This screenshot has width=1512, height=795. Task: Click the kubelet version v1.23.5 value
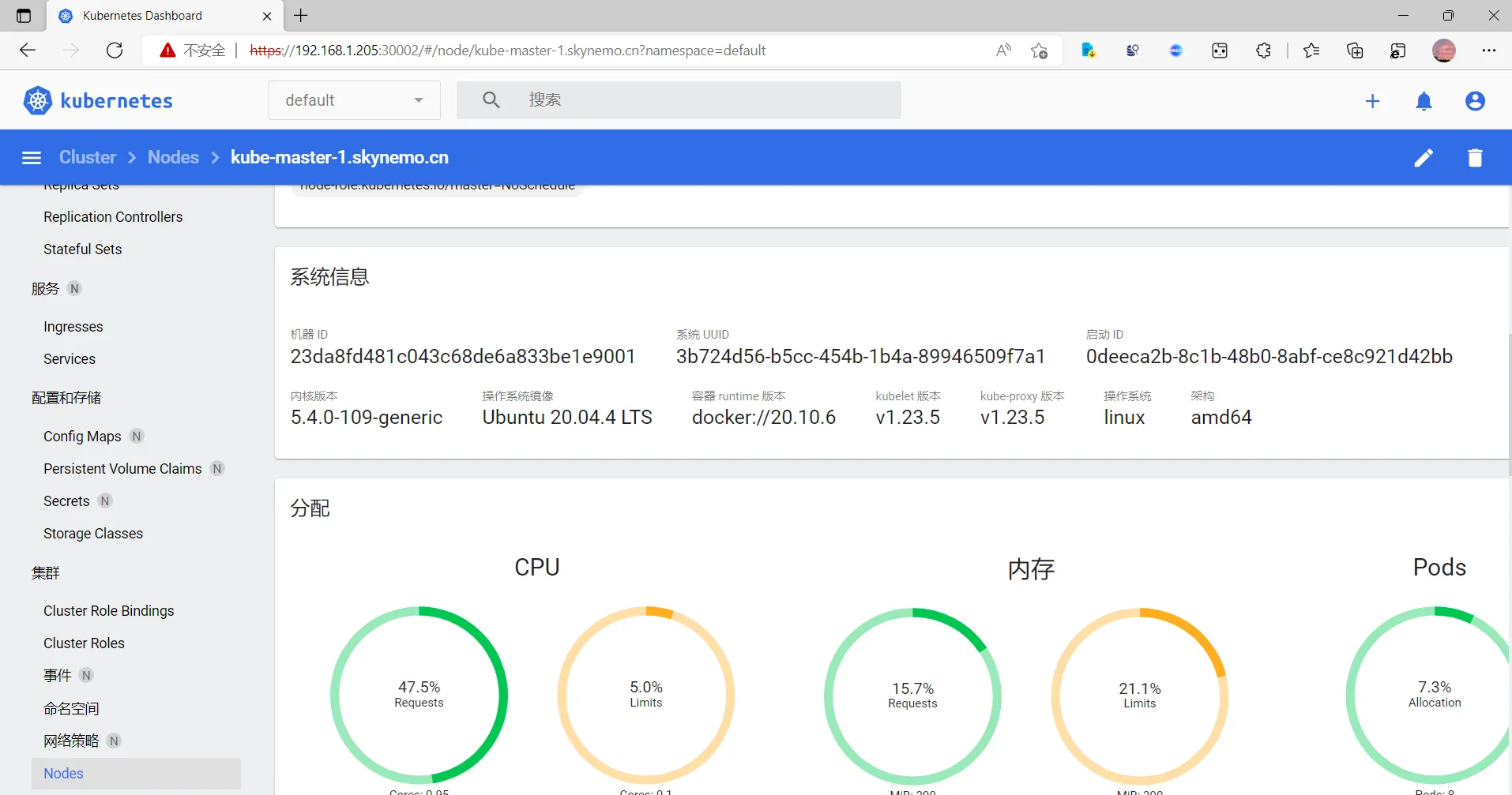click(908, 418)
